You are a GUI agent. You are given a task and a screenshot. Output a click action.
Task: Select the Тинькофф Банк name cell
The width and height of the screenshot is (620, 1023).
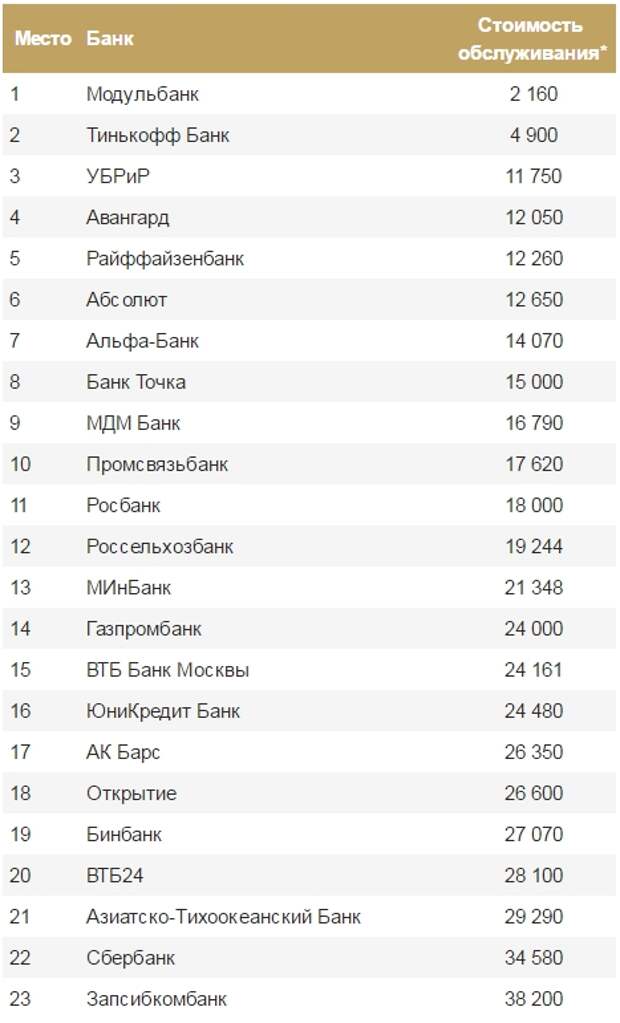pyautogui.click(x=158, y=135)
